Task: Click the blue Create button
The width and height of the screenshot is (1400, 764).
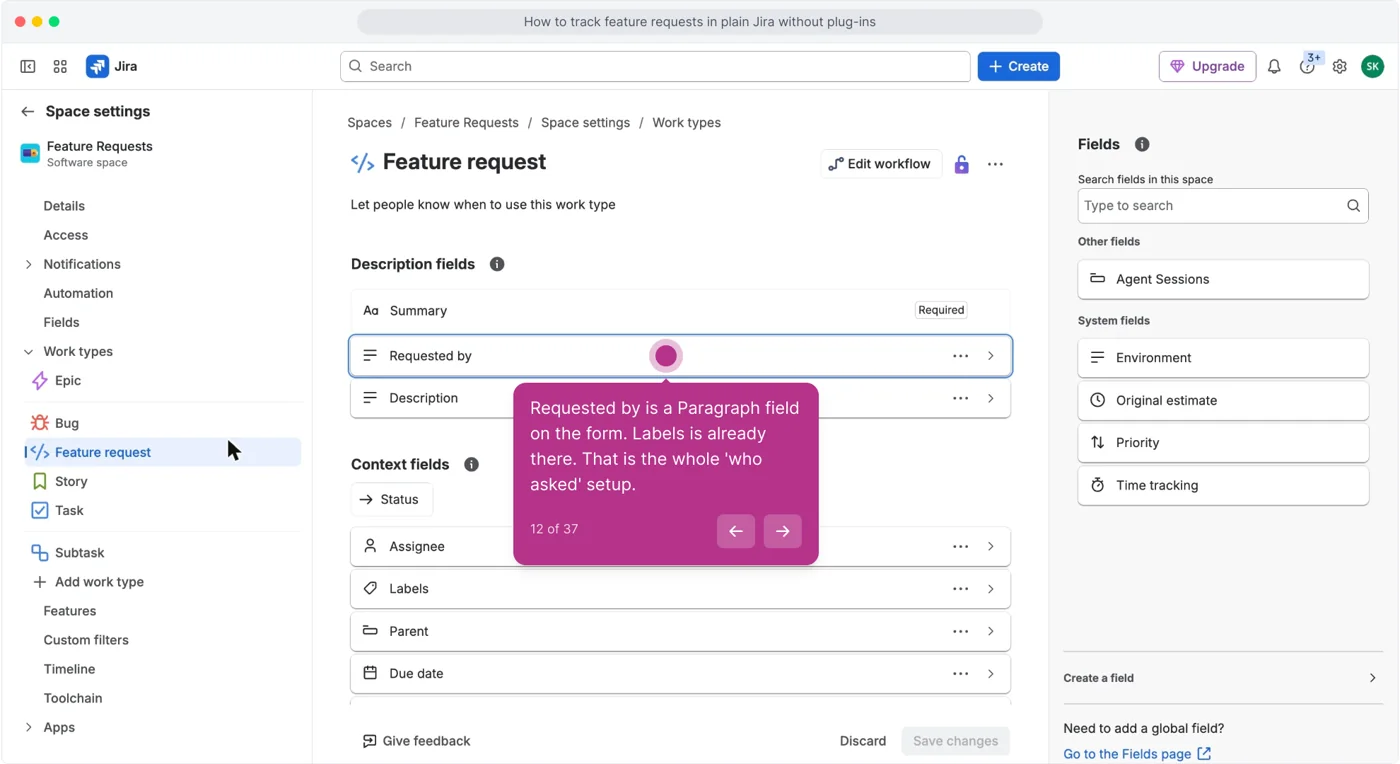Action: [1018, 66]
